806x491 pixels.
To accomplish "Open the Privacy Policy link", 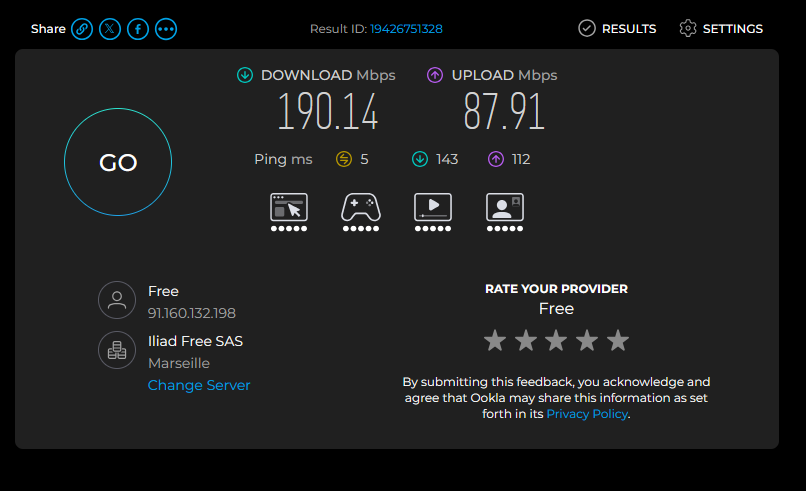I will [x=587, y=414].
